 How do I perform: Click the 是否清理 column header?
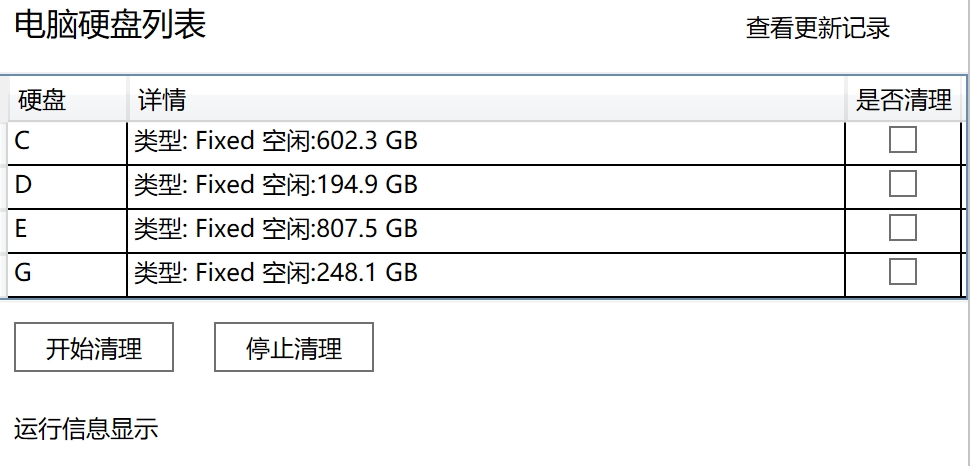tap(904, 100)
